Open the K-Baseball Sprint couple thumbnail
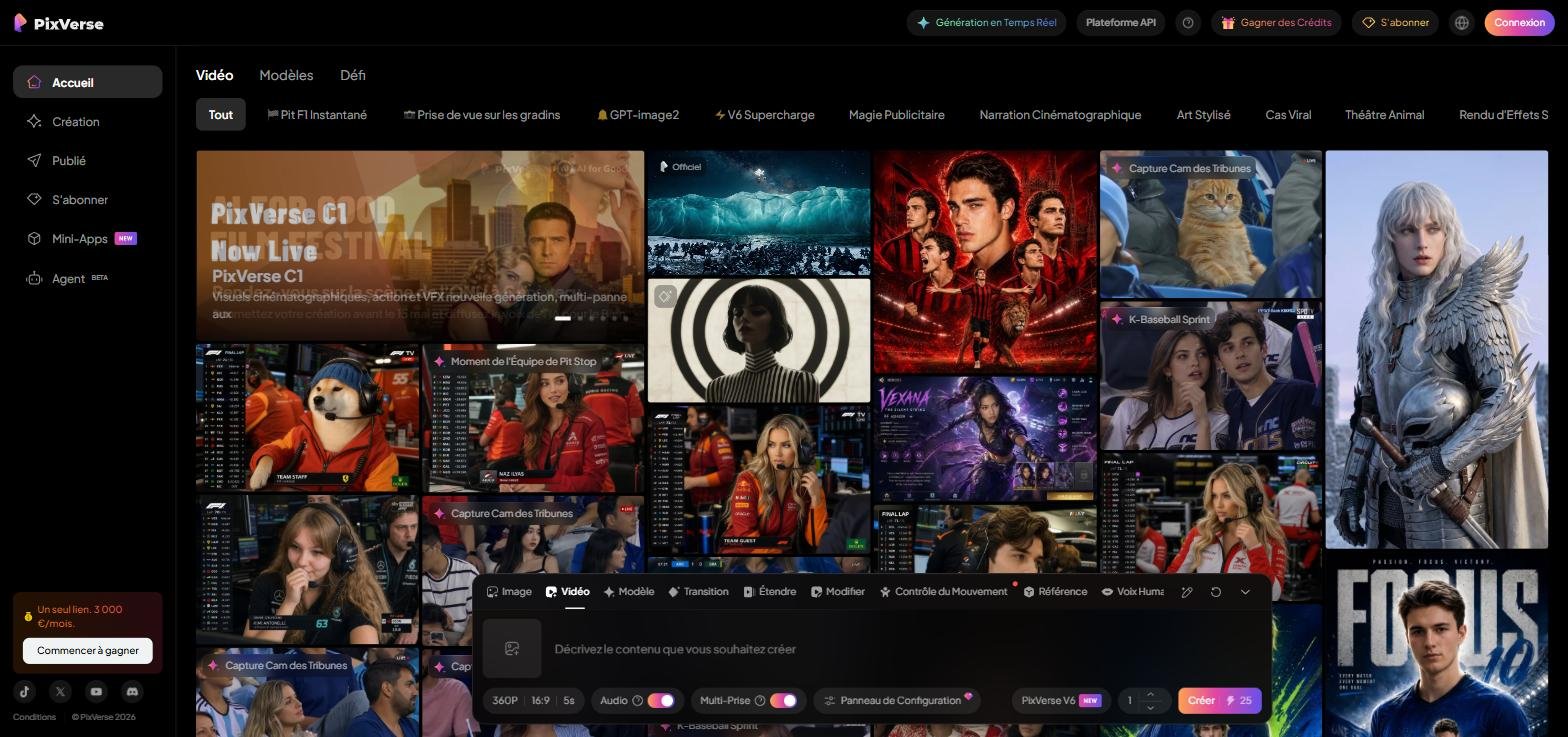 [1211, 376]
